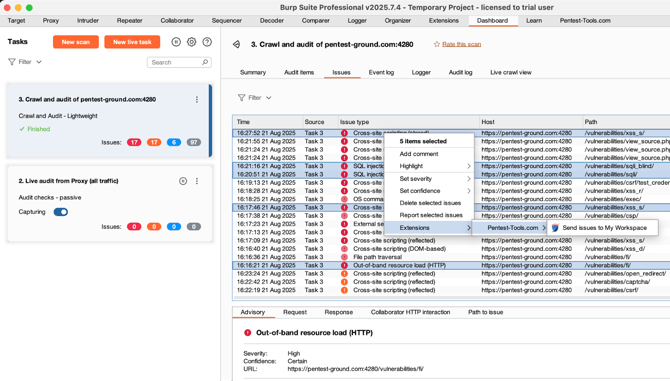Toggle the Capturing switch off
Screen dimensions: 670x381
tap(61, 212)
